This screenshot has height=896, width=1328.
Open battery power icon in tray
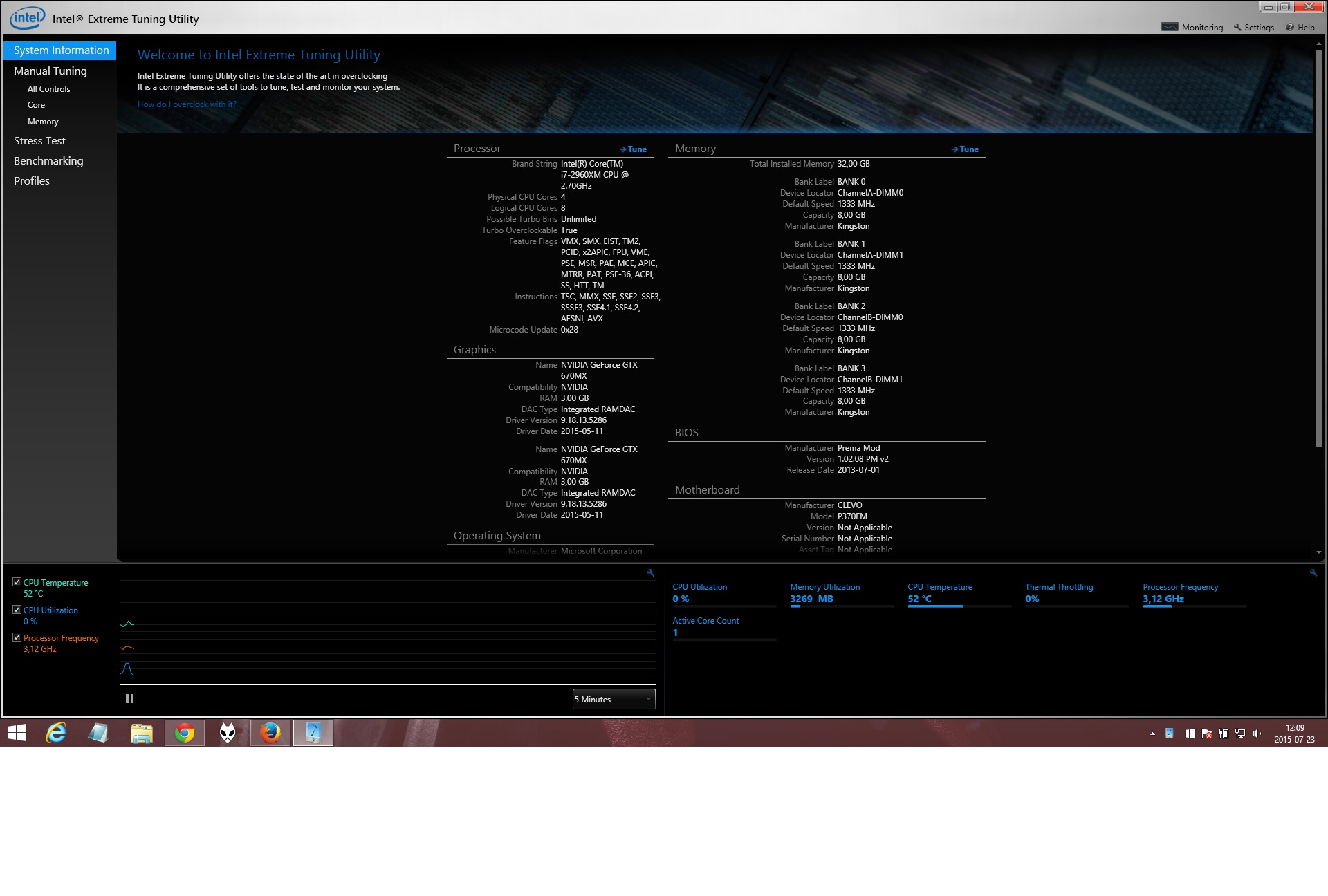coord(1224,734)
